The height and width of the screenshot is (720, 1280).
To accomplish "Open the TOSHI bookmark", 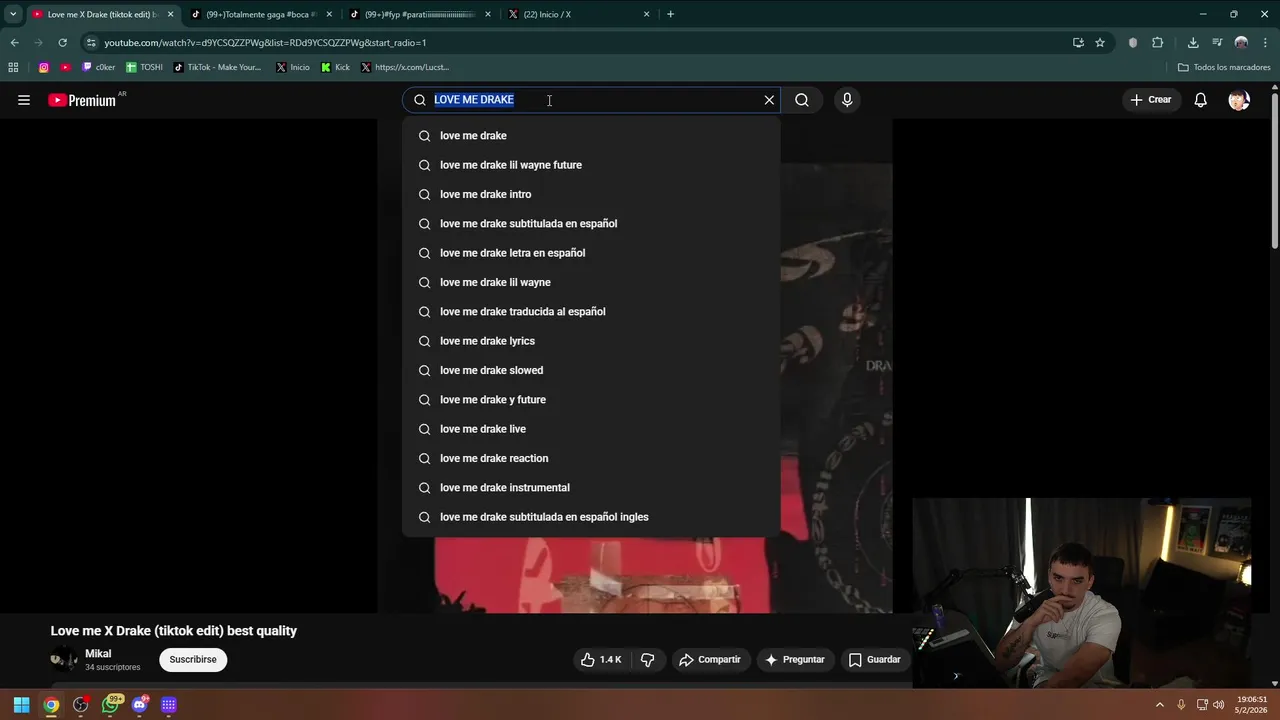I will [x=144, y=68].
